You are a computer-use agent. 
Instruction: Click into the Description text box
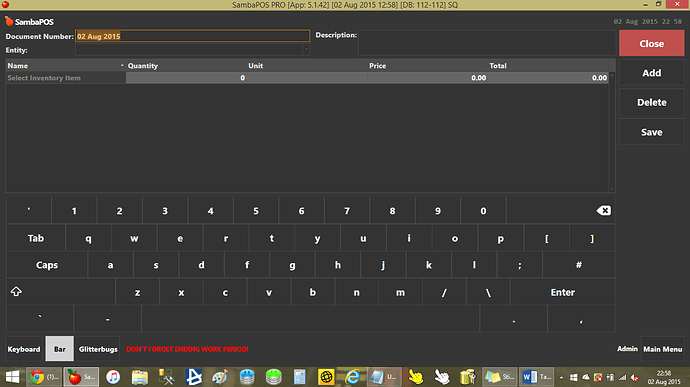click(487, 43)
